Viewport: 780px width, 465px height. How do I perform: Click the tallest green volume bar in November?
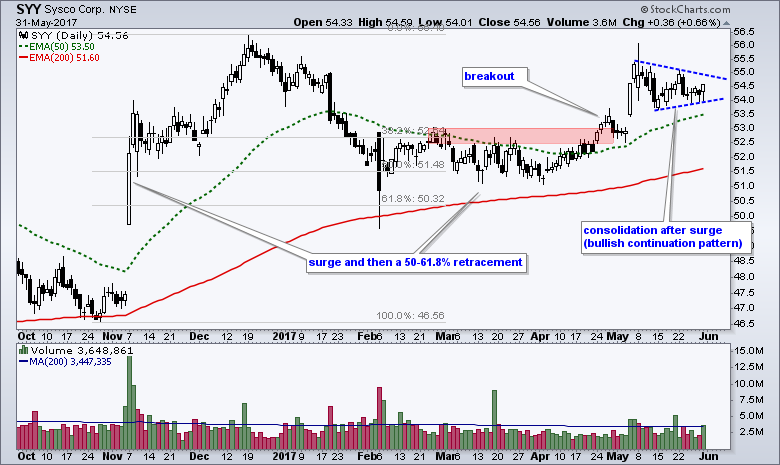click(129, 403)
